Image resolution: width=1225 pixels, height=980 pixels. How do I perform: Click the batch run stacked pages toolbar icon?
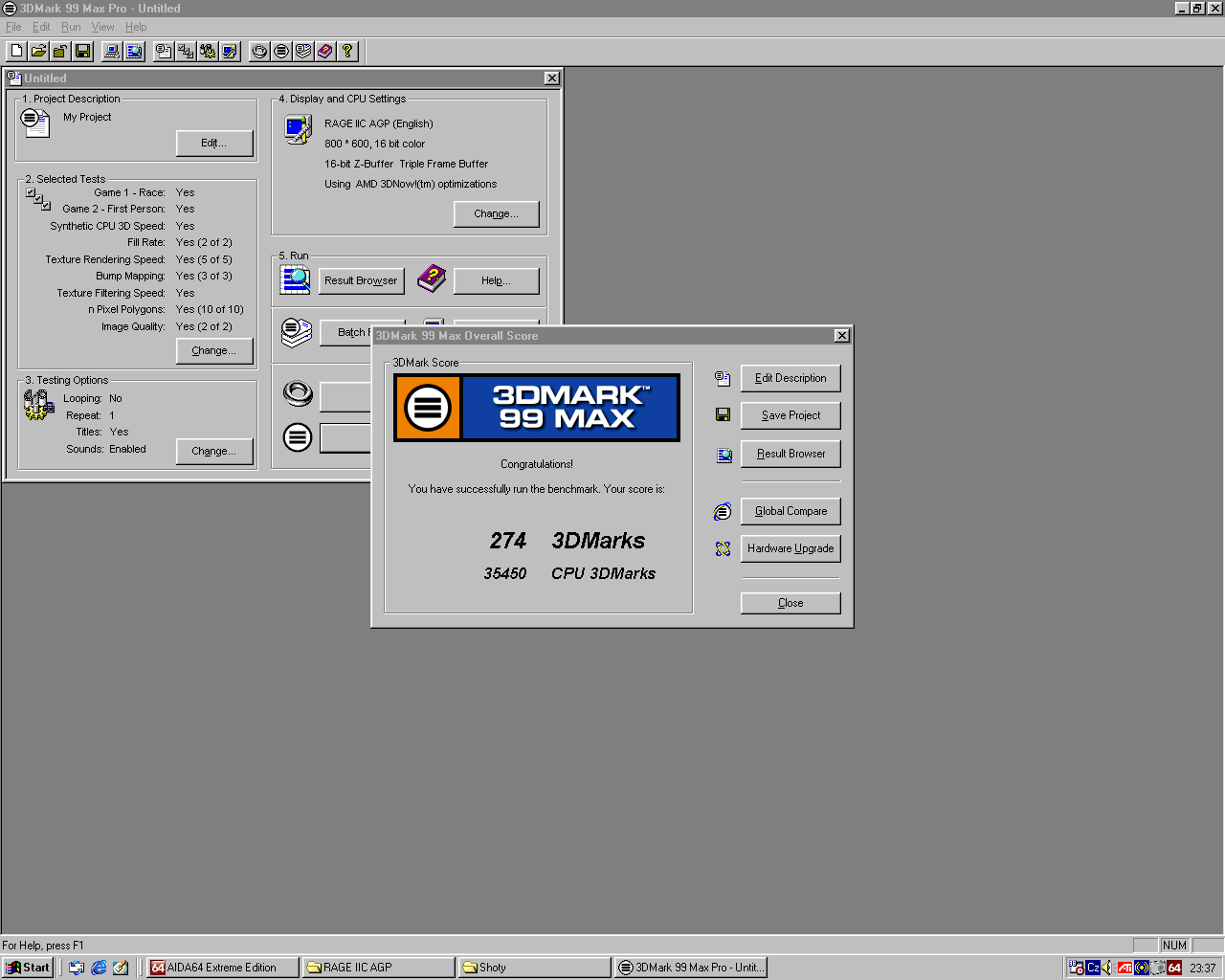coord(303,51)
